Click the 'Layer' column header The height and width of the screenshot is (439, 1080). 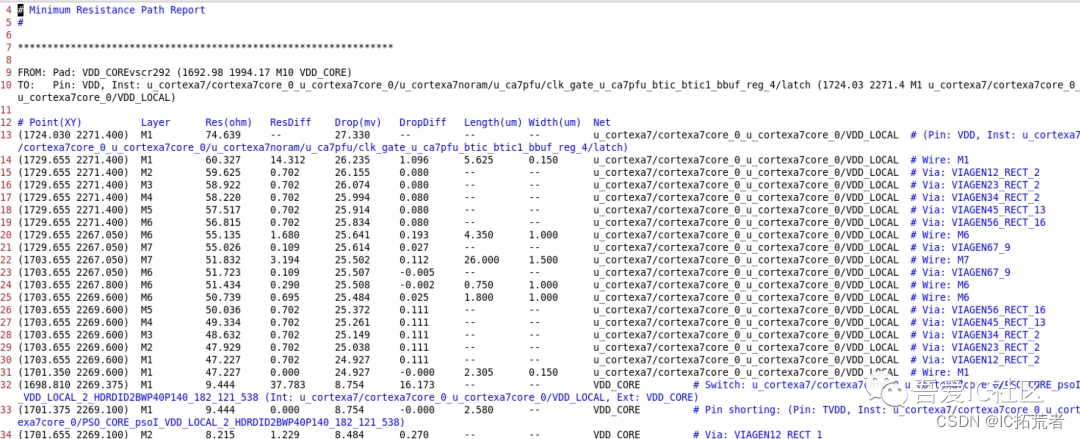(156, 123)
